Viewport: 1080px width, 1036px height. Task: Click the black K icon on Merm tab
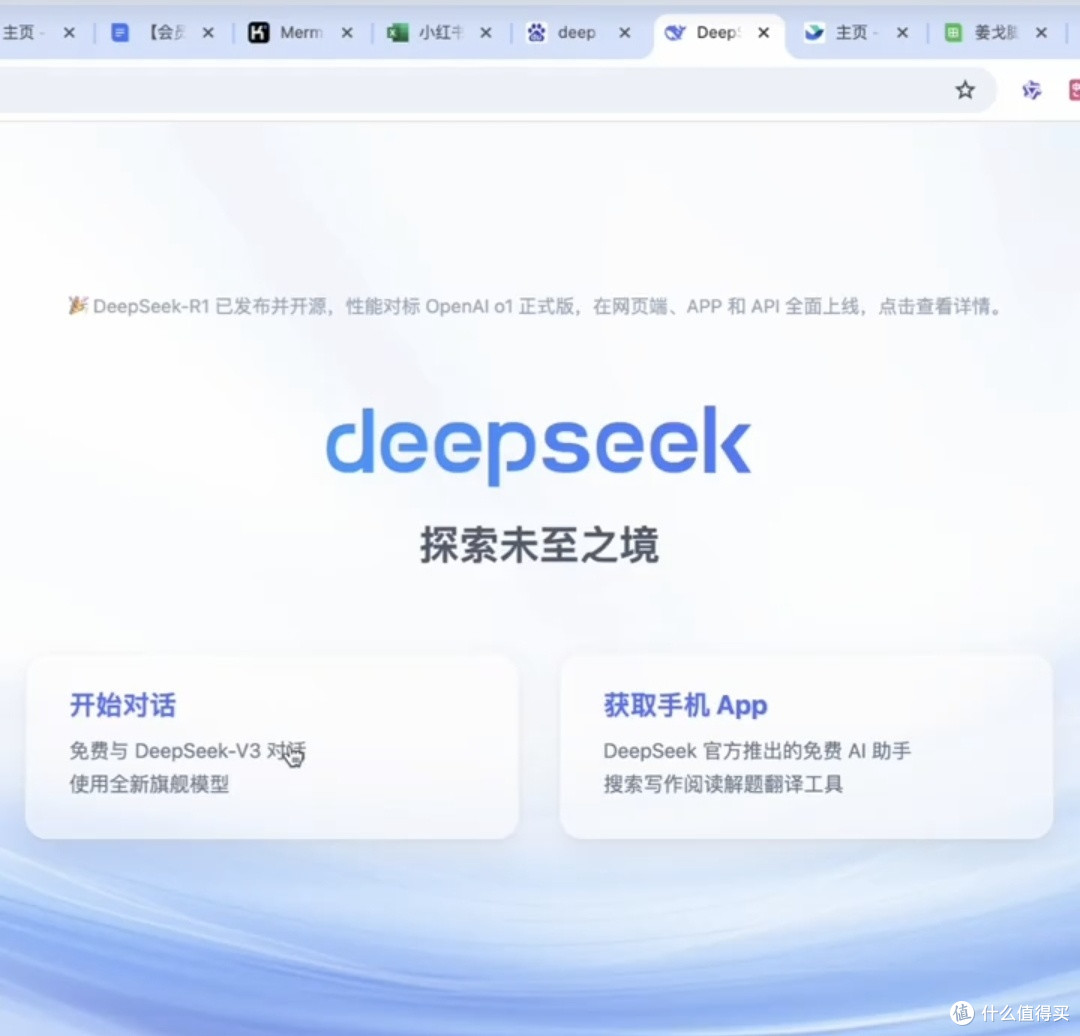coord(258,32)
